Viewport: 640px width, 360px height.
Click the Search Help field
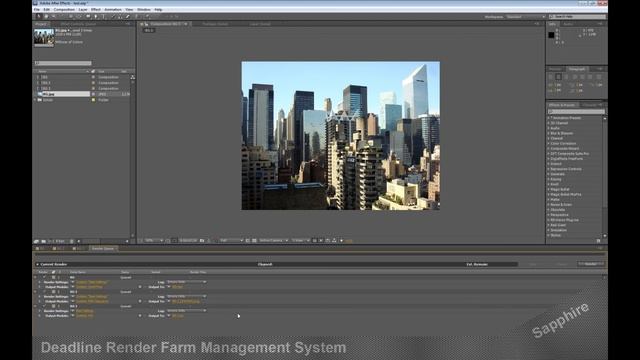[x=577, y=17]
